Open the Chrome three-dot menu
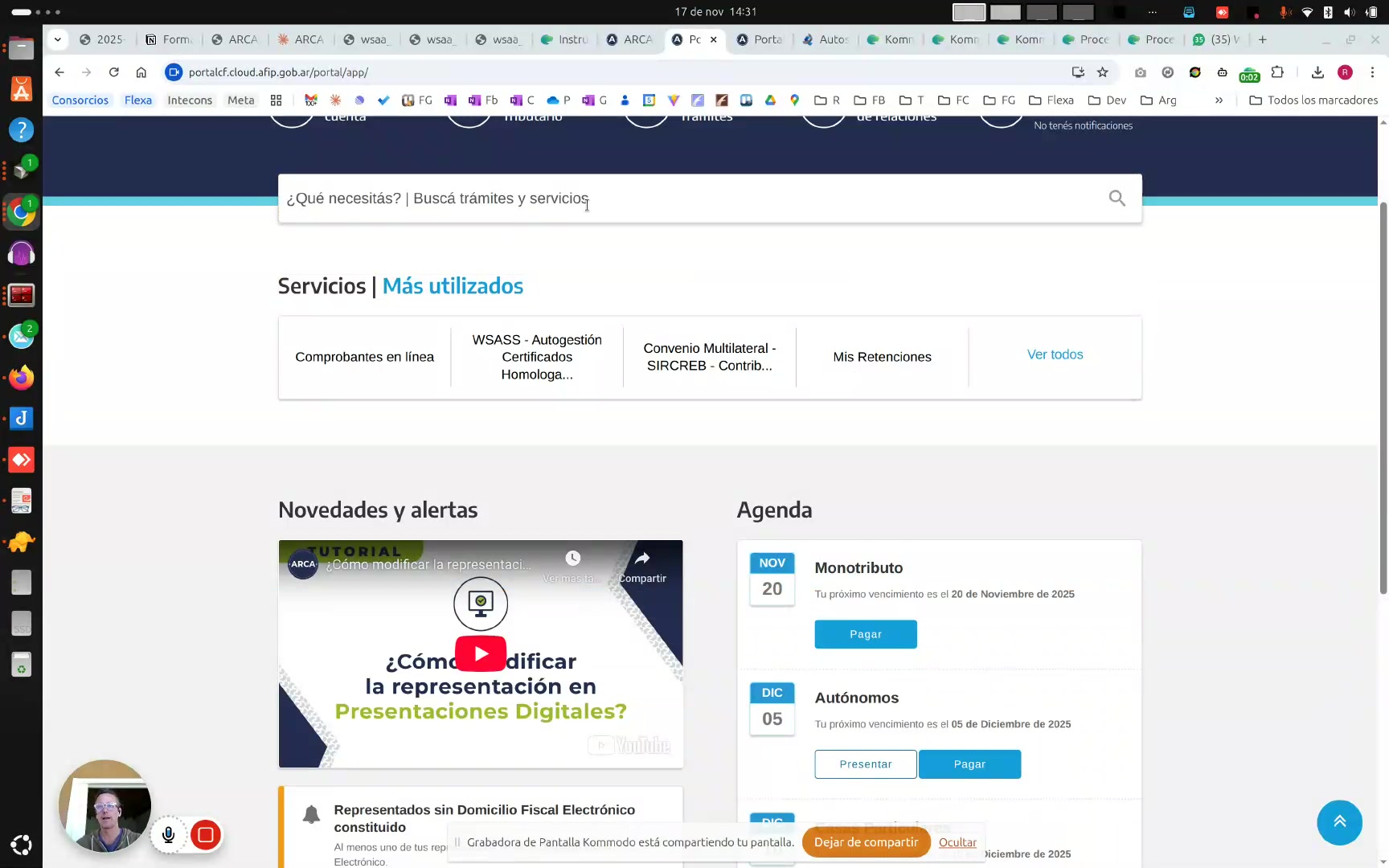Screen dimensions: 1389x868 pos(1372,72)
